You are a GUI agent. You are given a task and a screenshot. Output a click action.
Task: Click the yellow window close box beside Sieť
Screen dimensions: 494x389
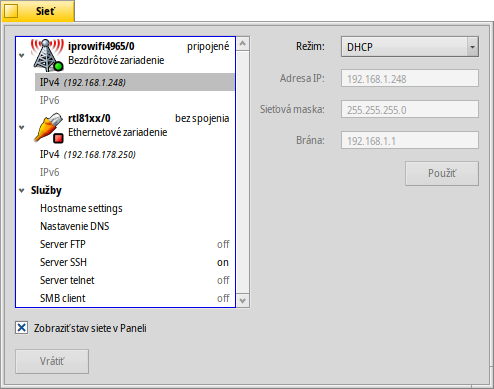(11, 11)
